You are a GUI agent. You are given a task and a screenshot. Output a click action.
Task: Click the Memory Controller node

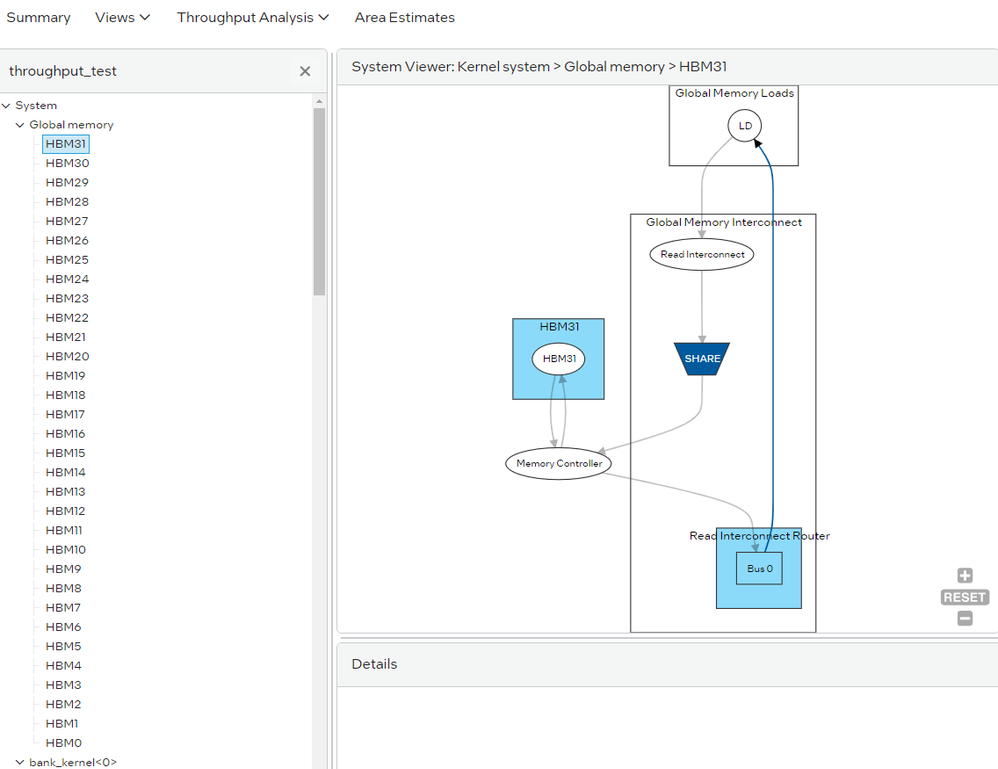click(x=558, y=464)
